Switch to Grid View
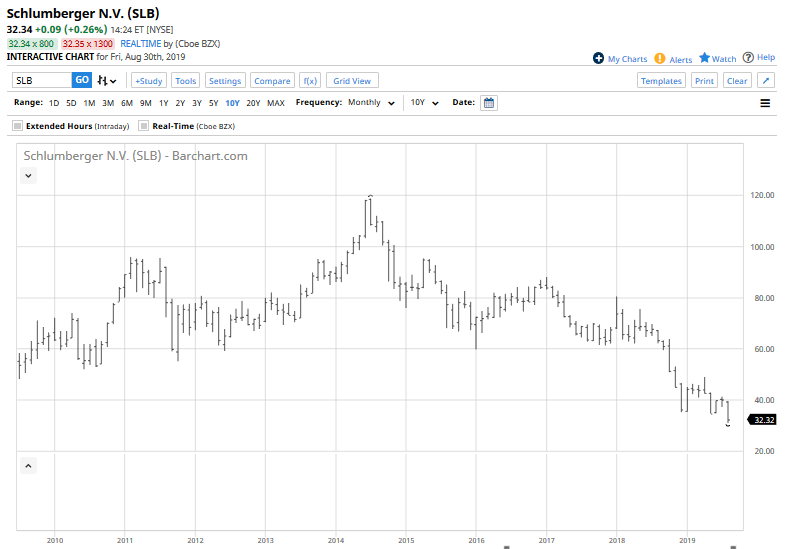This screenshot has height=549, width=786. [352, 80]
